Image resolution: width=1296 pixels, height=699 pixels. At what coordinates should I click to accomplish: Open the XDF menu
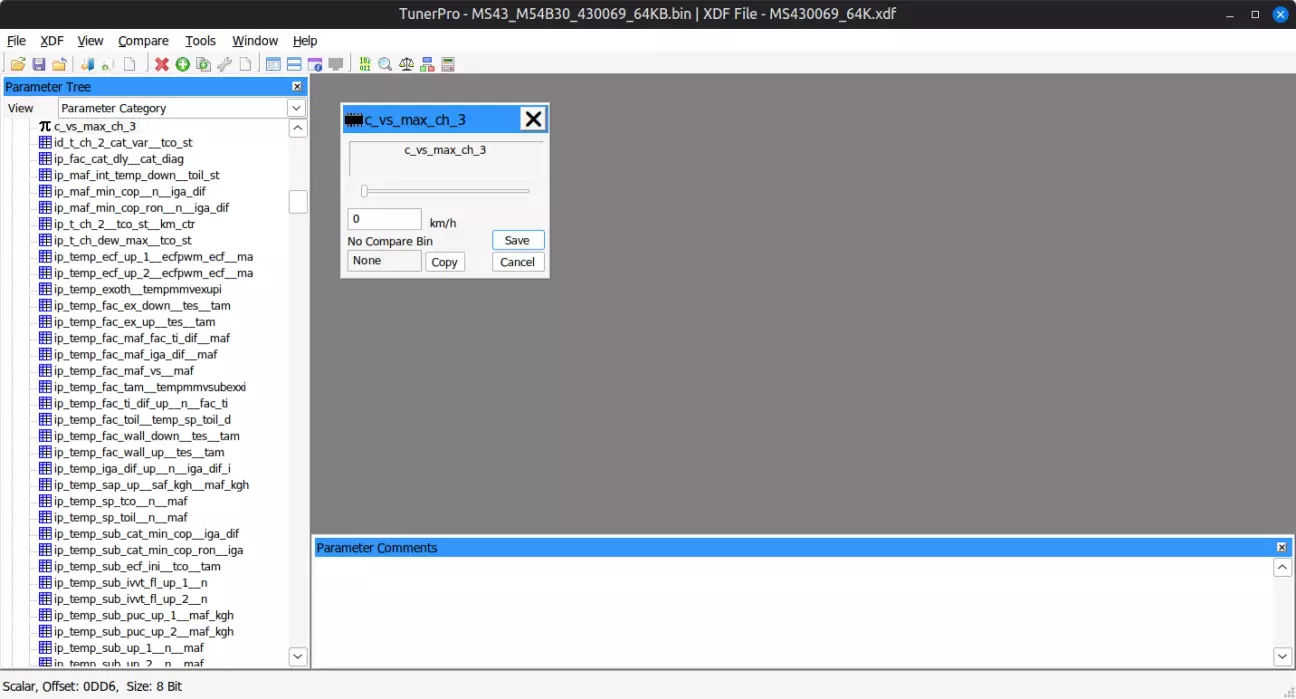(52, 41)
